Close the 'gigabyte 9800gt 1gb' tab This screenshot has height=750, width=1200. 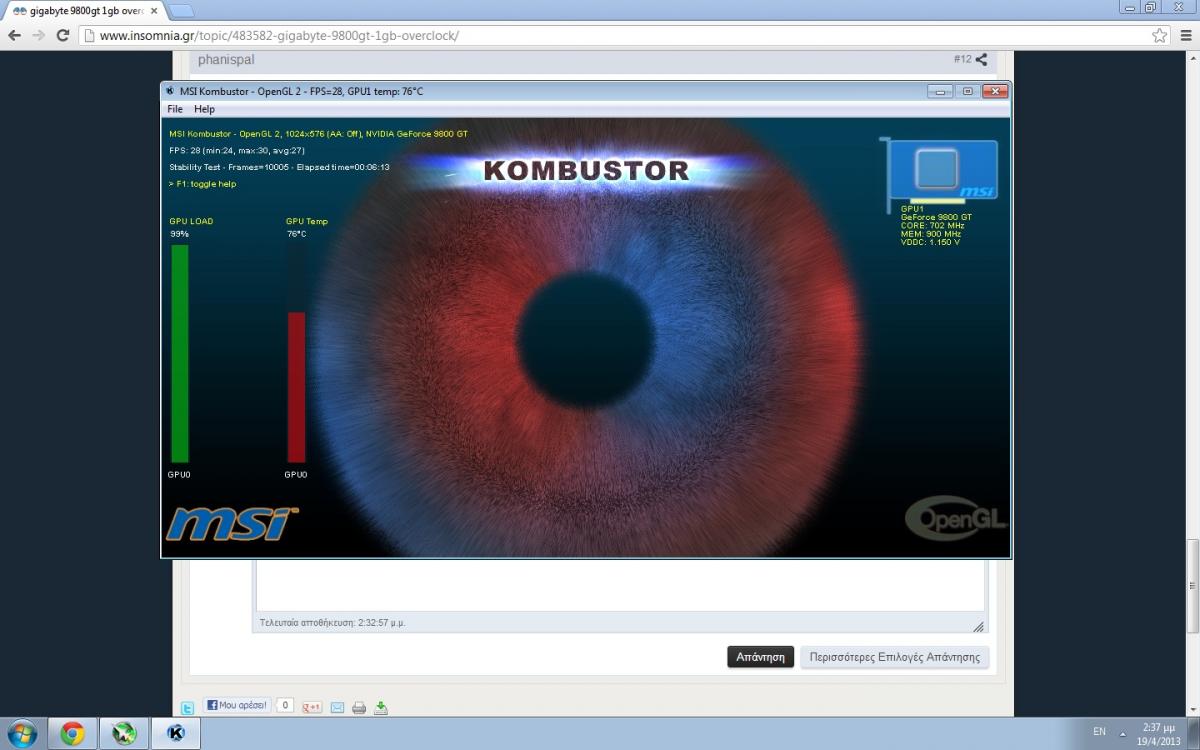click(x=154, y=10)
